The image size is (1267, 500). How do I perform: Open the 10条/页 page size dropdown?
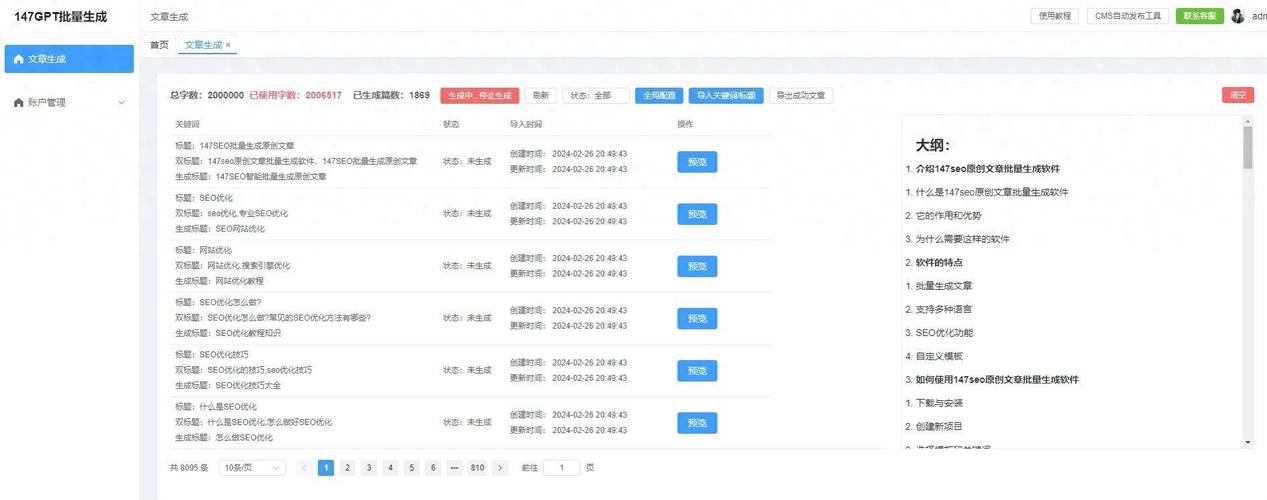[252, 468]
